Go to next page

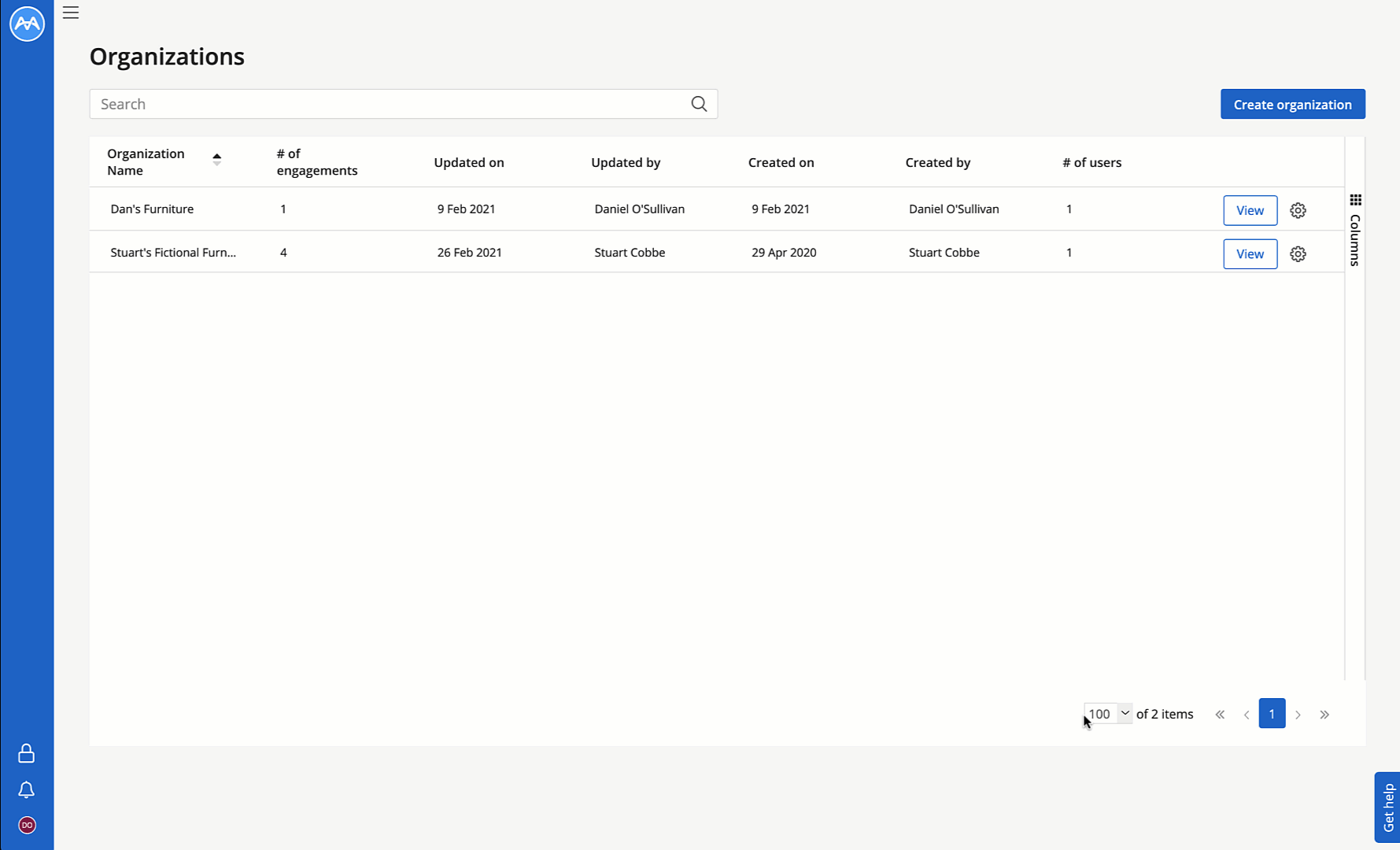(1298, 715)
